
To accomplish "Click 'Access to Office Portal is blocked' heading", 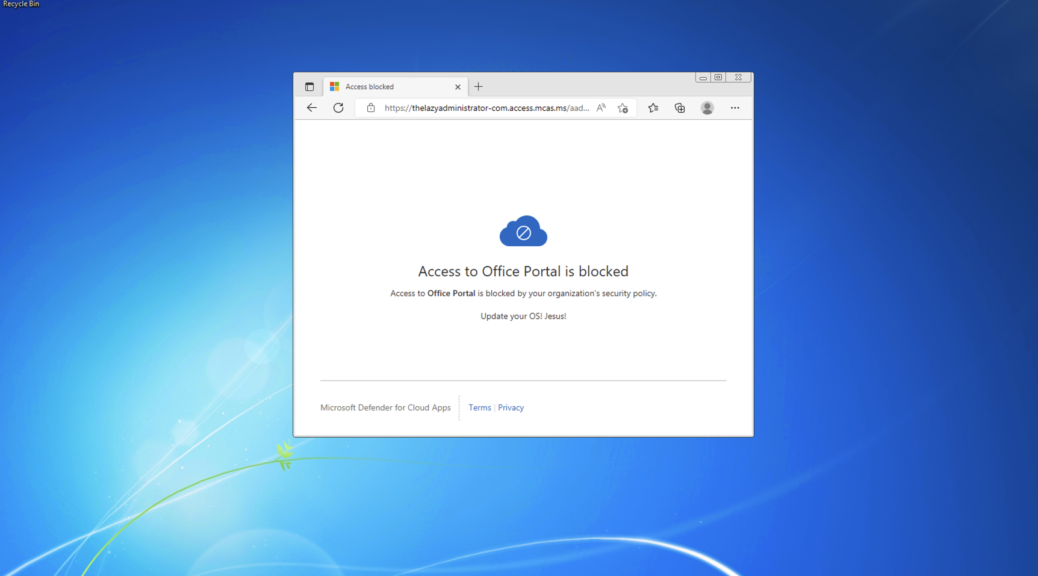I will click(x=523, y=271).
